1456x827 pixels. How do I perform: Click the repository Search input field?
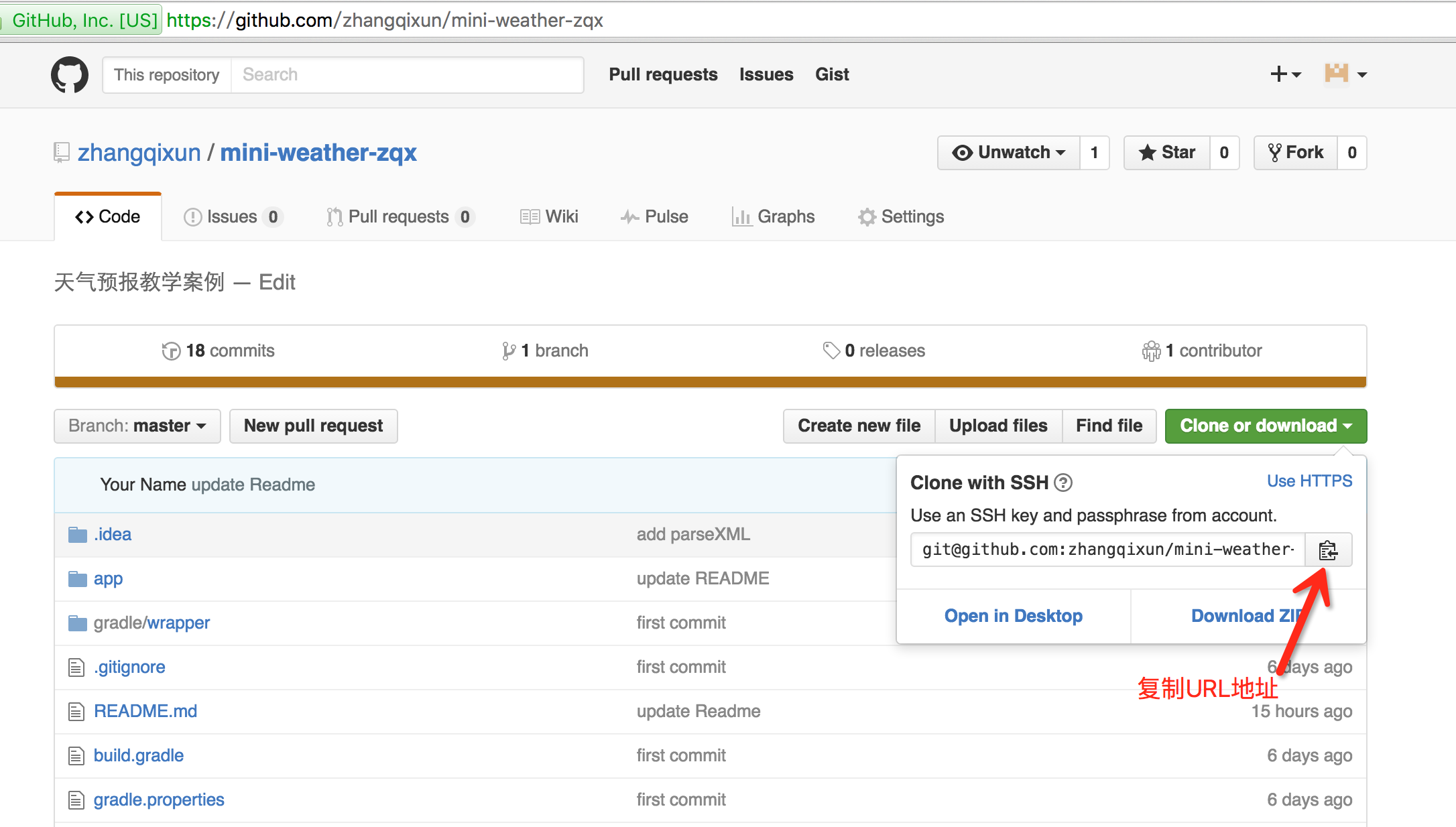[407, 74]
